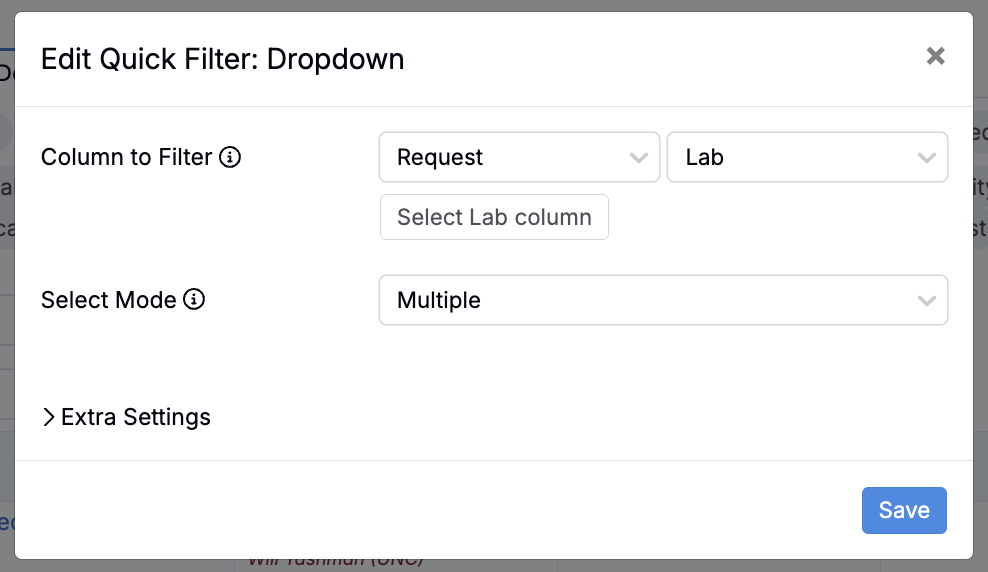Open the Multiple select mode dropdown
The height and width of the screenshot is (572, 988).
(x=662, y=301)
